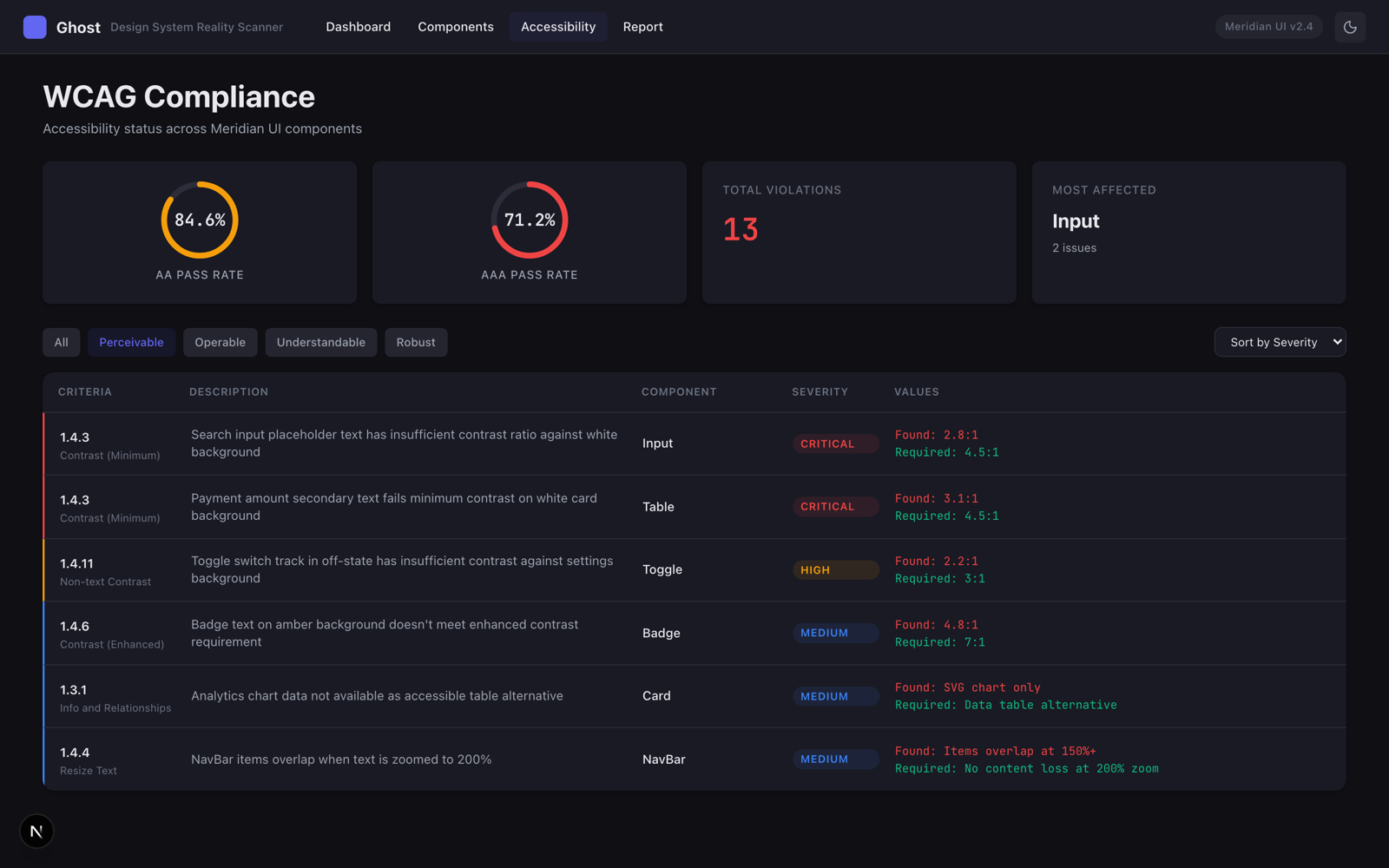Select the Accessibility nav item

point(558,27)
